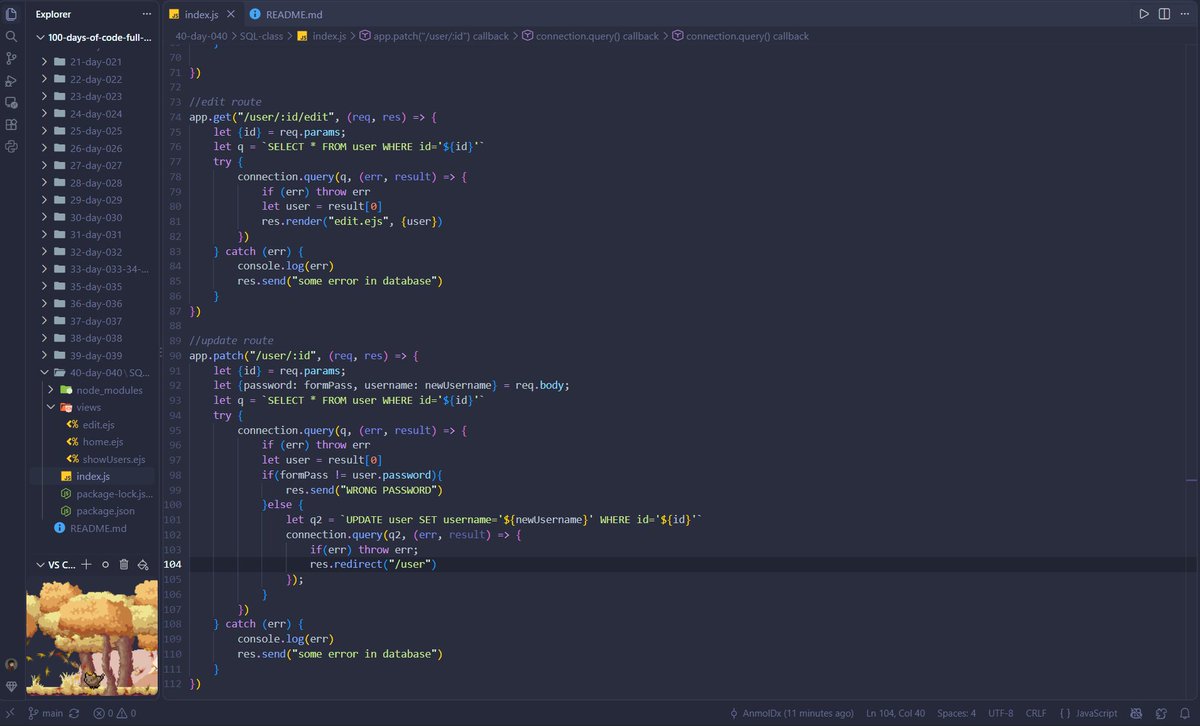Image resolution: width=1200 pixels, height=726 pixels.
Task: Select index.js in the breadcrumb
Action: [322, 36]
